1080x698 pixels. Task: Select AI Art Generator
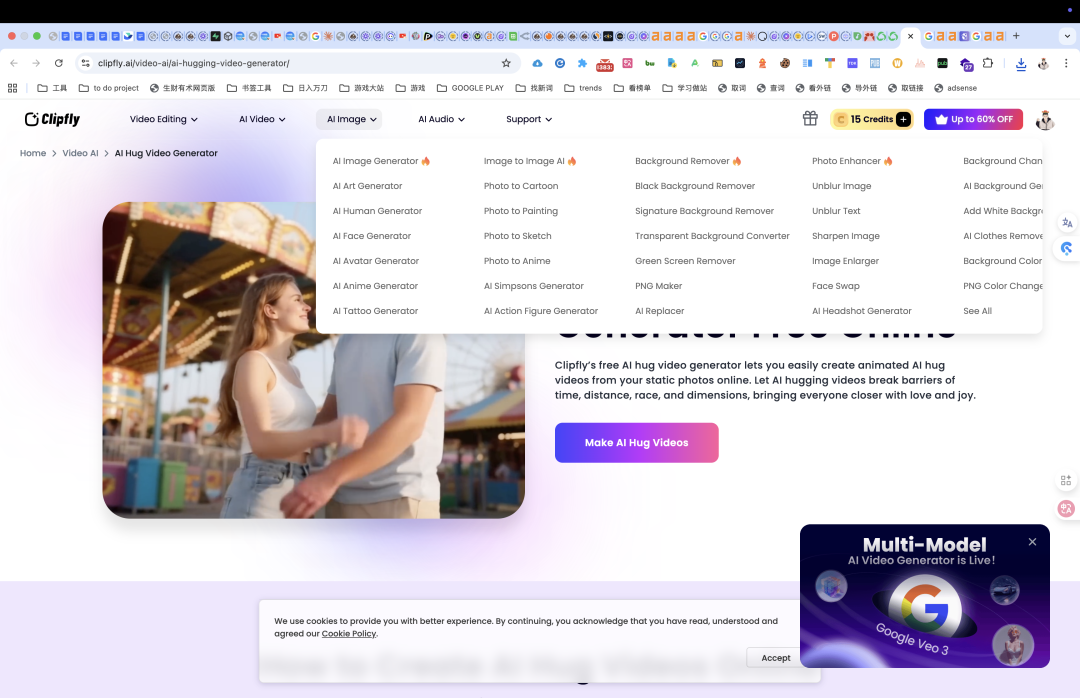(x=367, y=186)
